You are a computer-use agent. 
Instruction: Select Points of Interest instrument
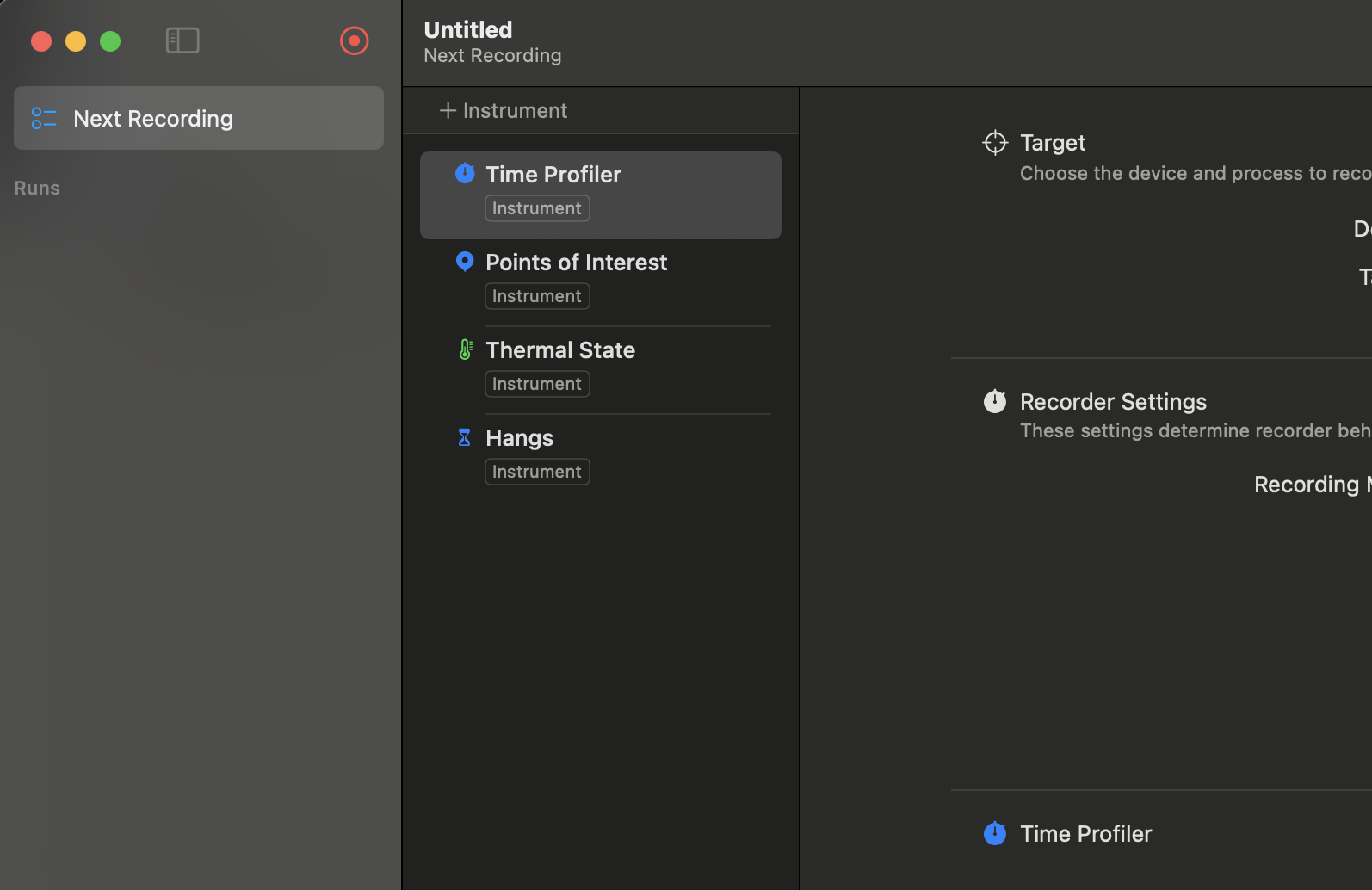point(601,281)
